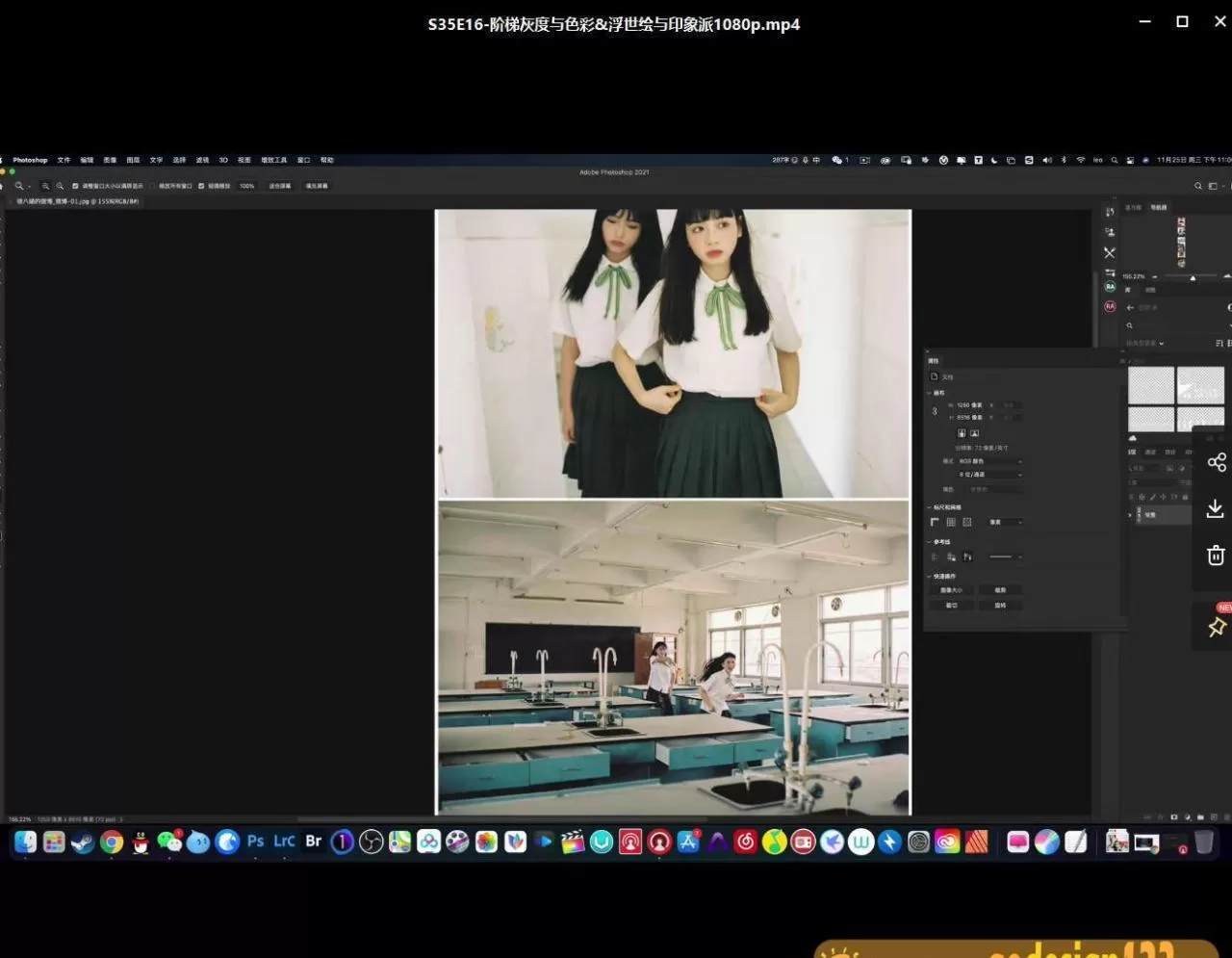Click the X icon on the right panel strip

point(1109,253)
